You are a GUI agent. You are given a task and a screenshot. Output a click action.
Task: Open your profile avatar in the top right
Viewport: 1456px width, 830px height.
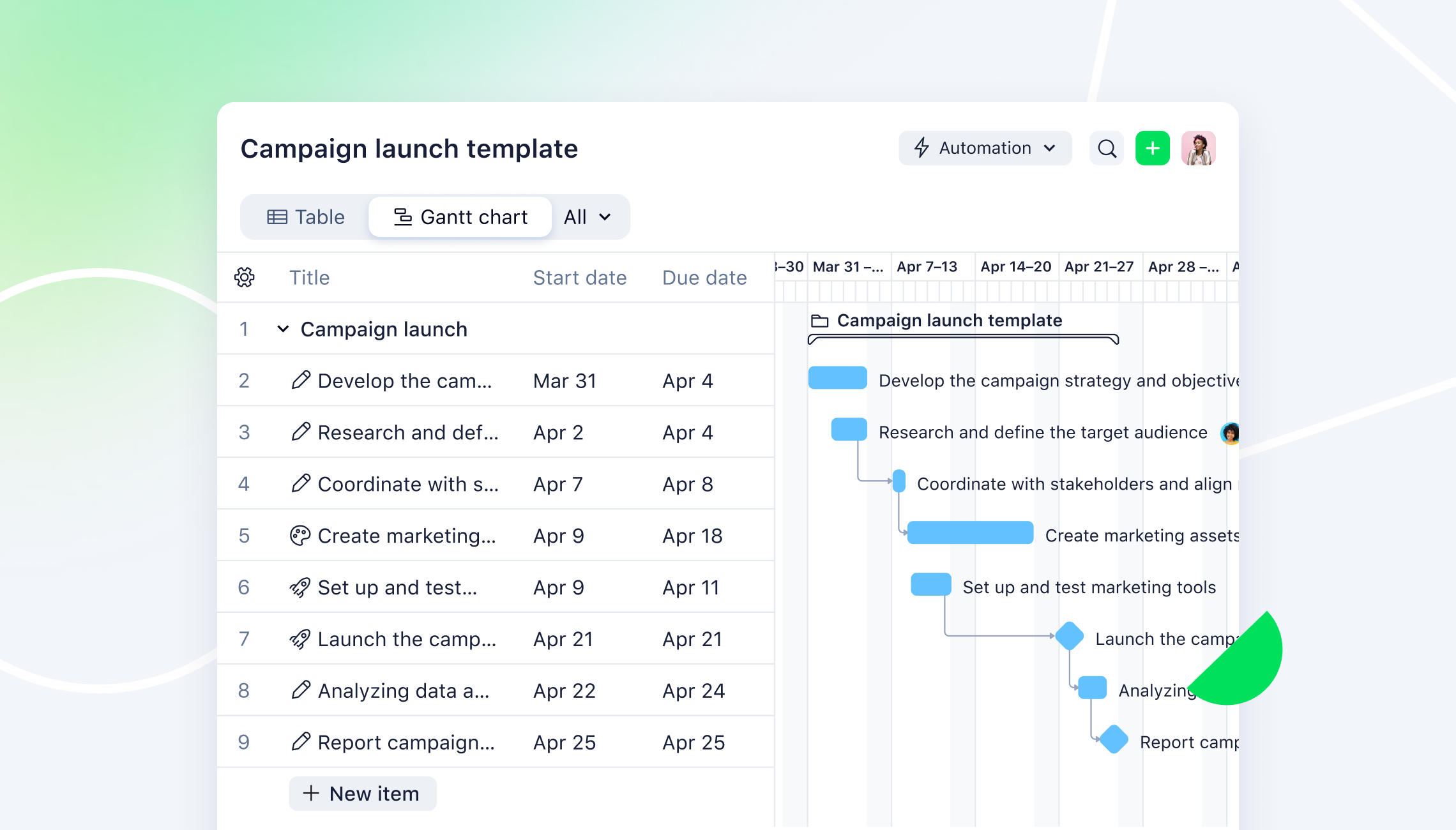click(1199, 148)
